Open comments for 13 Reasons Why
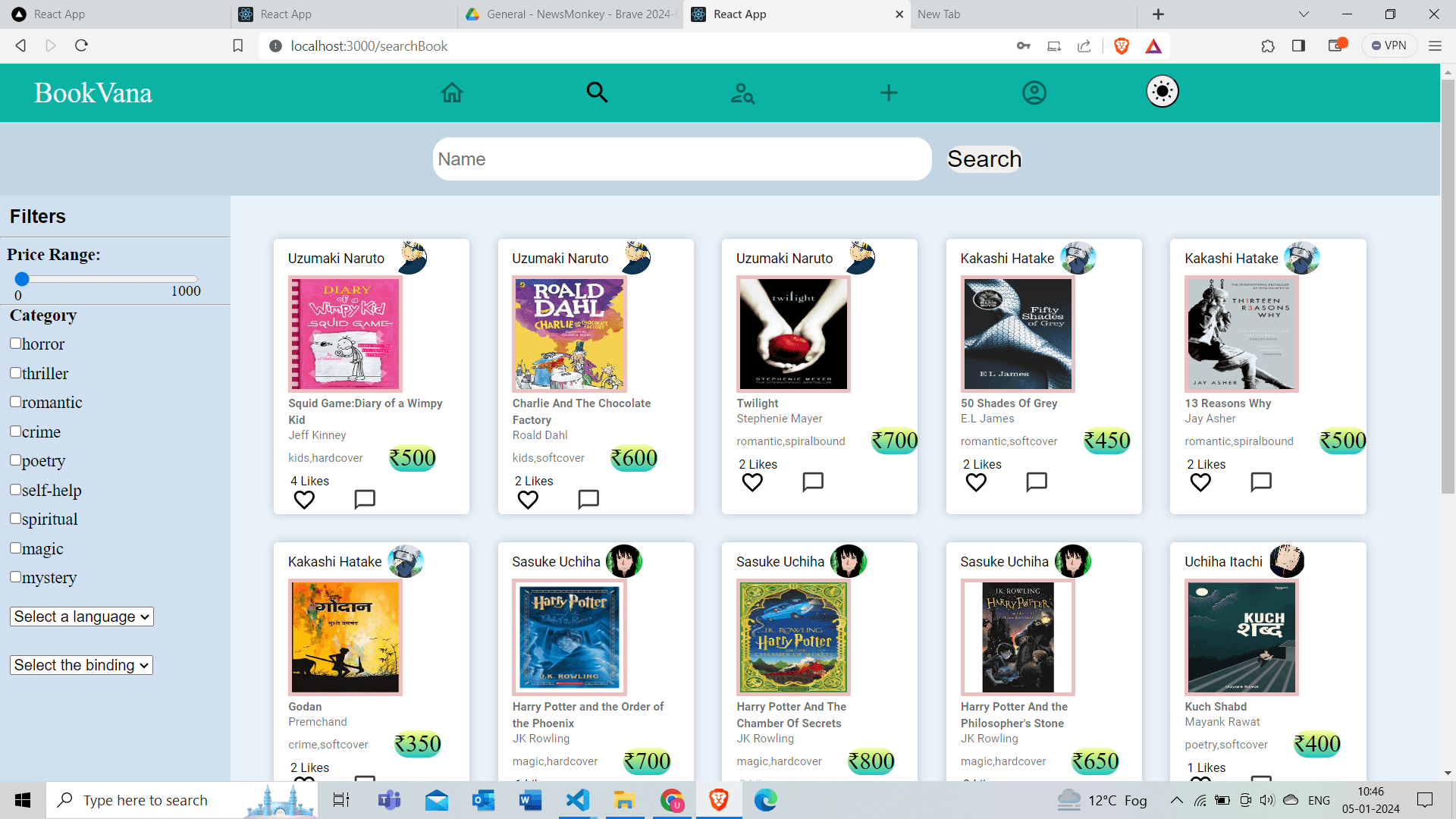This screenshot has height=819, width=1456. point(1261,482)
